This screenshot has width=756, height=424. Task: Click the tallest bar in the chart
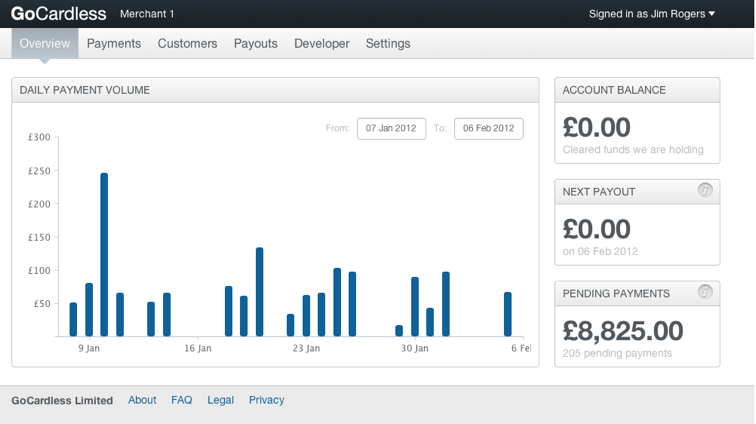pos(104,255)
